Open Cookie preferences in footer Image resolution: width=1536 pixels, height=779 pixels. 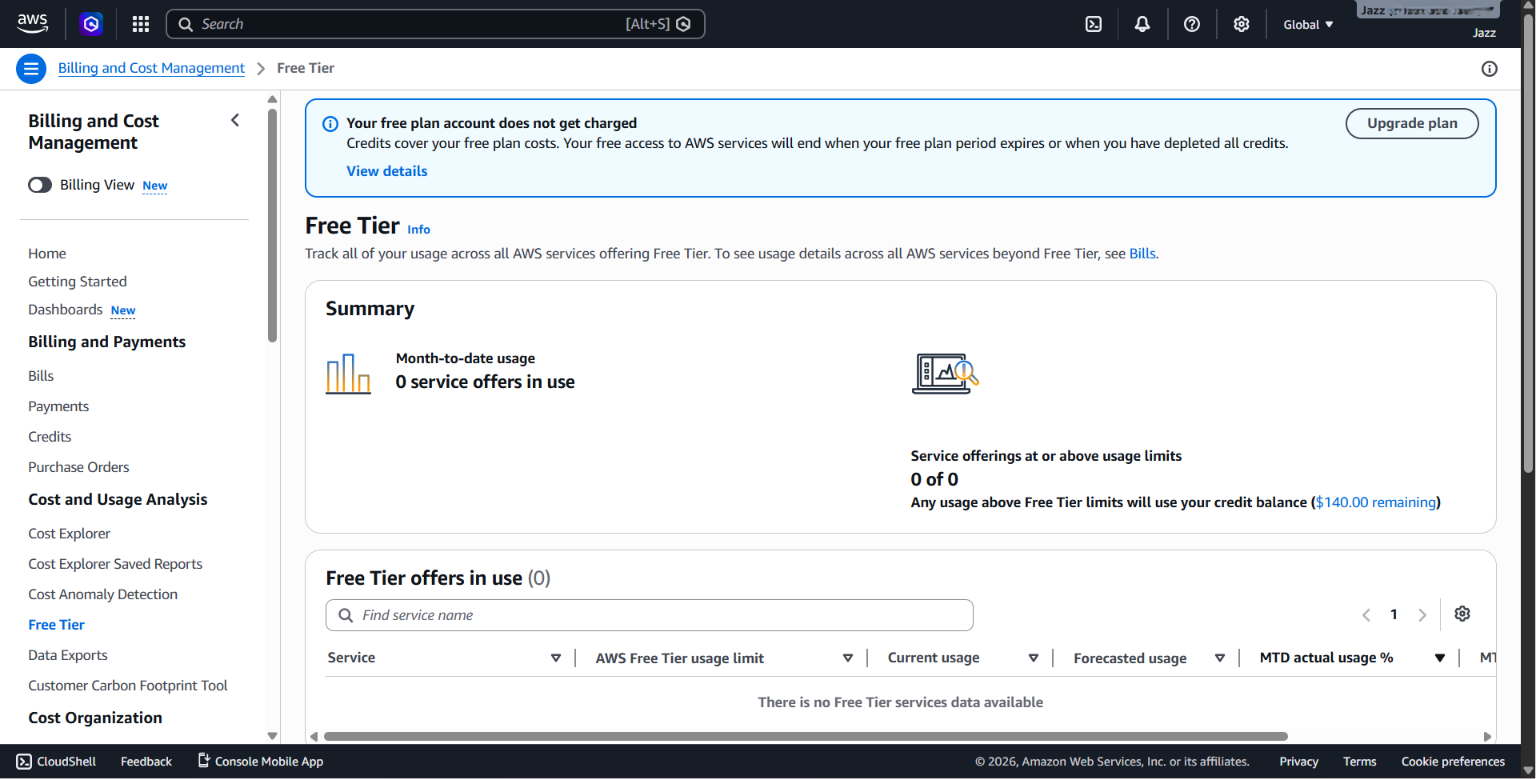tap(1452, 761)
